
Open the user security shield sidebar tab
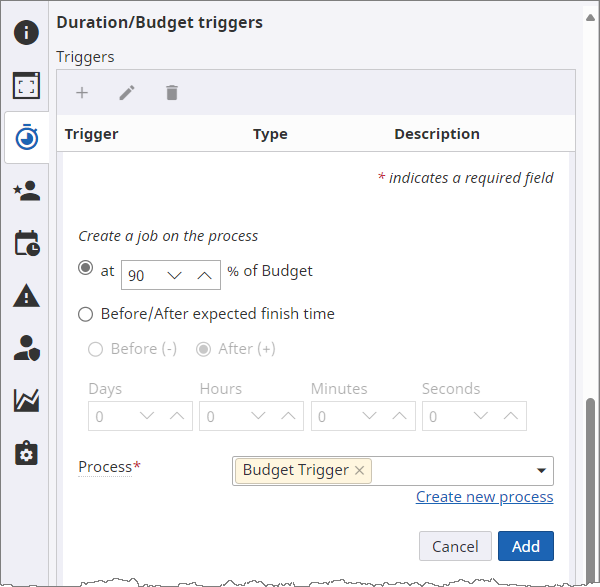click(x=26, y=348)
